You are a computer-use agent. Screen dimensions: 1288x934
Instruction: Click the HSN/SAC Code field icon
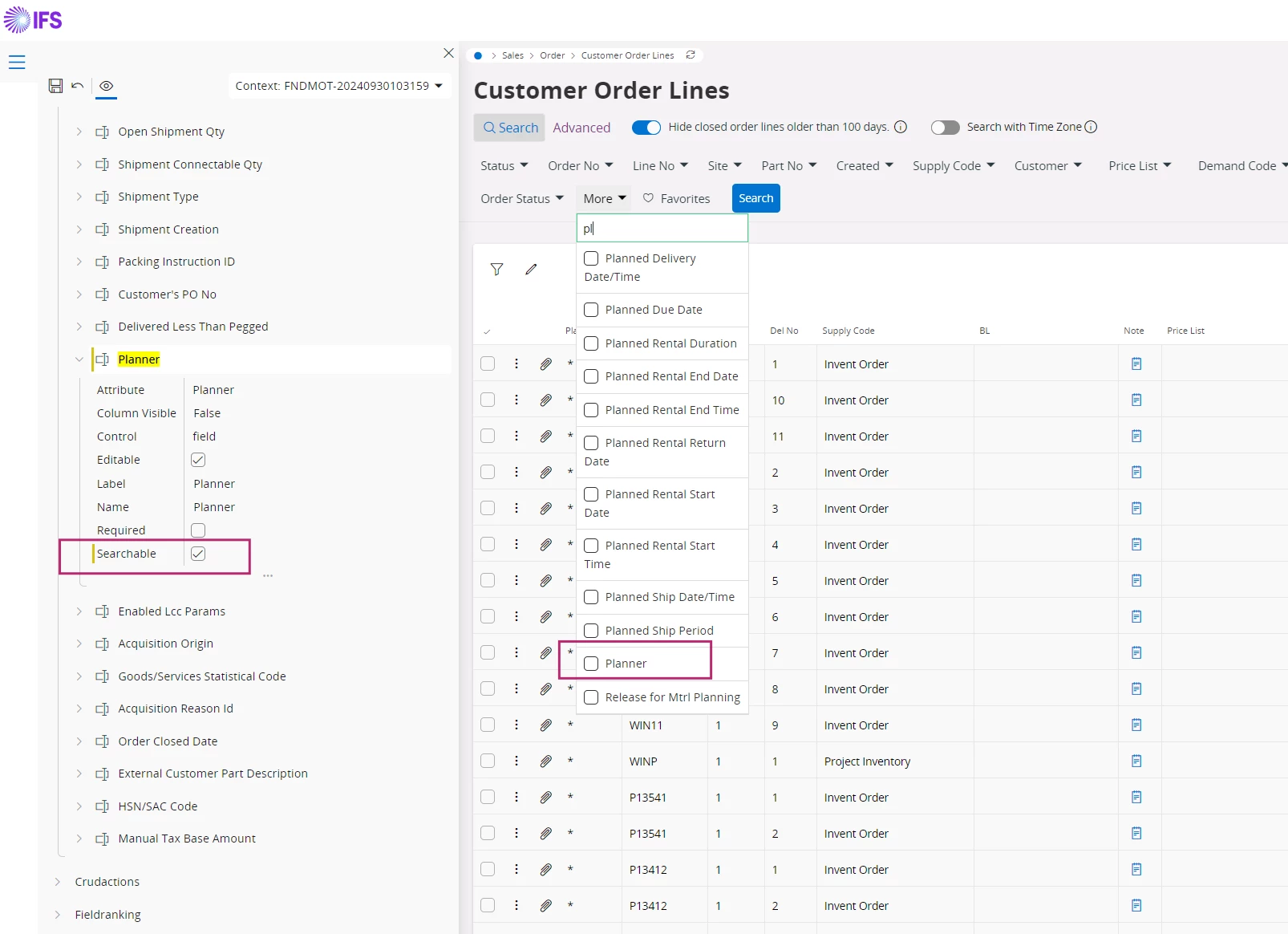click(102, 806)
